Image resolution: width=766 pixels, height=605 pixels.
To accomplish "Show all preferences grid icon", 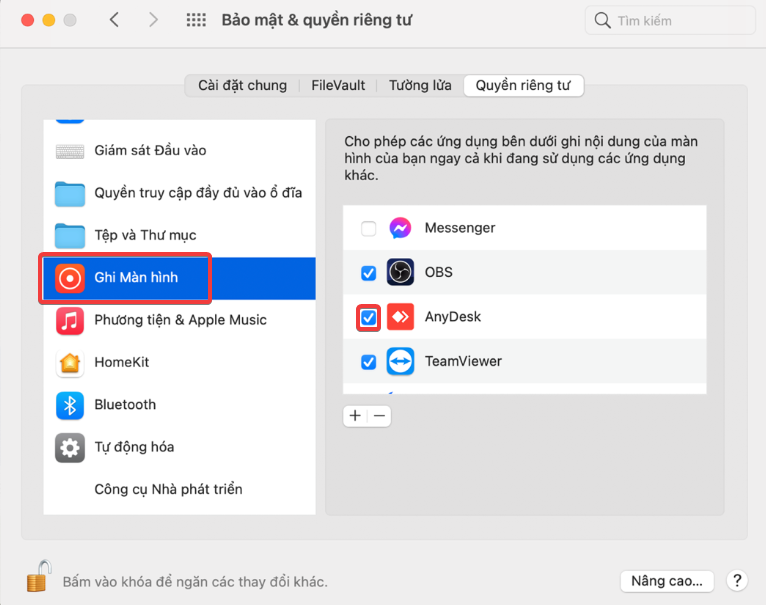I will click(x=197, y=20).
